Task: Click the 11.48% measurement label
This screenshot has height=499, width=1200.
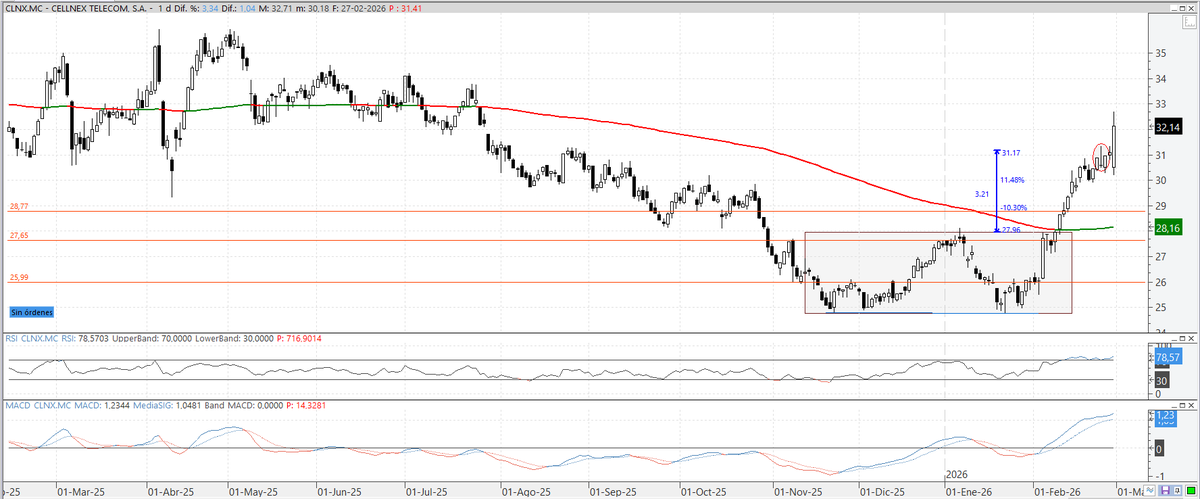Action: tap(1014, 180)
